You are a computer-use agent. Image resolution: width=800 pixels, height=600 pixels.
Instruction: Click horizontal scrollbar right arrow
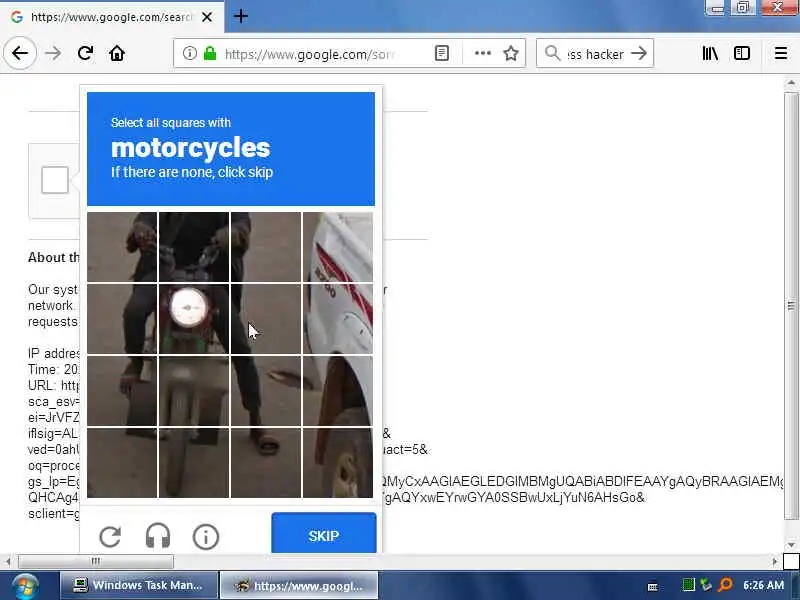776,561
